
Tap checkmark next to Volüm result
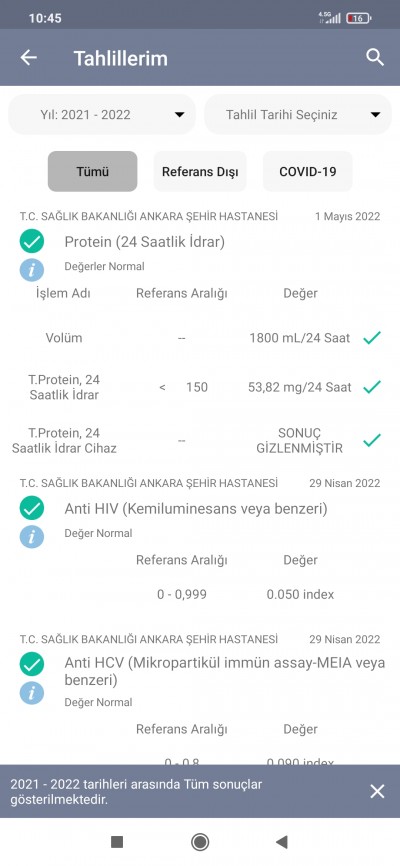point(372,337)
